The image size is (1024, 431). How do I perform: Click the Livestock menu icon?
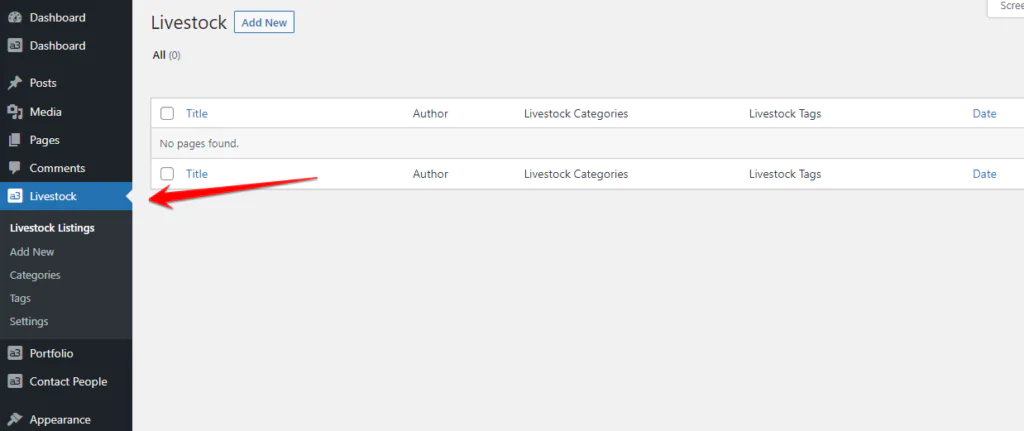click(x=15, y=196)
